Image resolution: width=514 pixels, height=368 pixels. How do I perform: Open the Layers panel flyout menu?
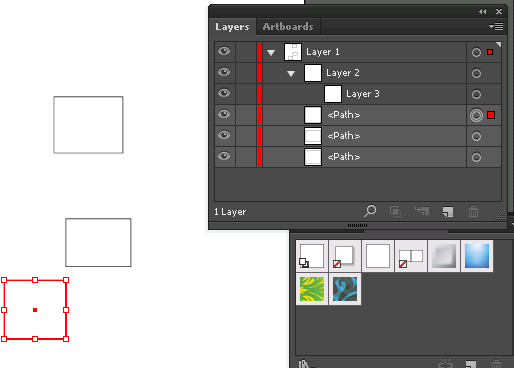[x=496, y=26]
